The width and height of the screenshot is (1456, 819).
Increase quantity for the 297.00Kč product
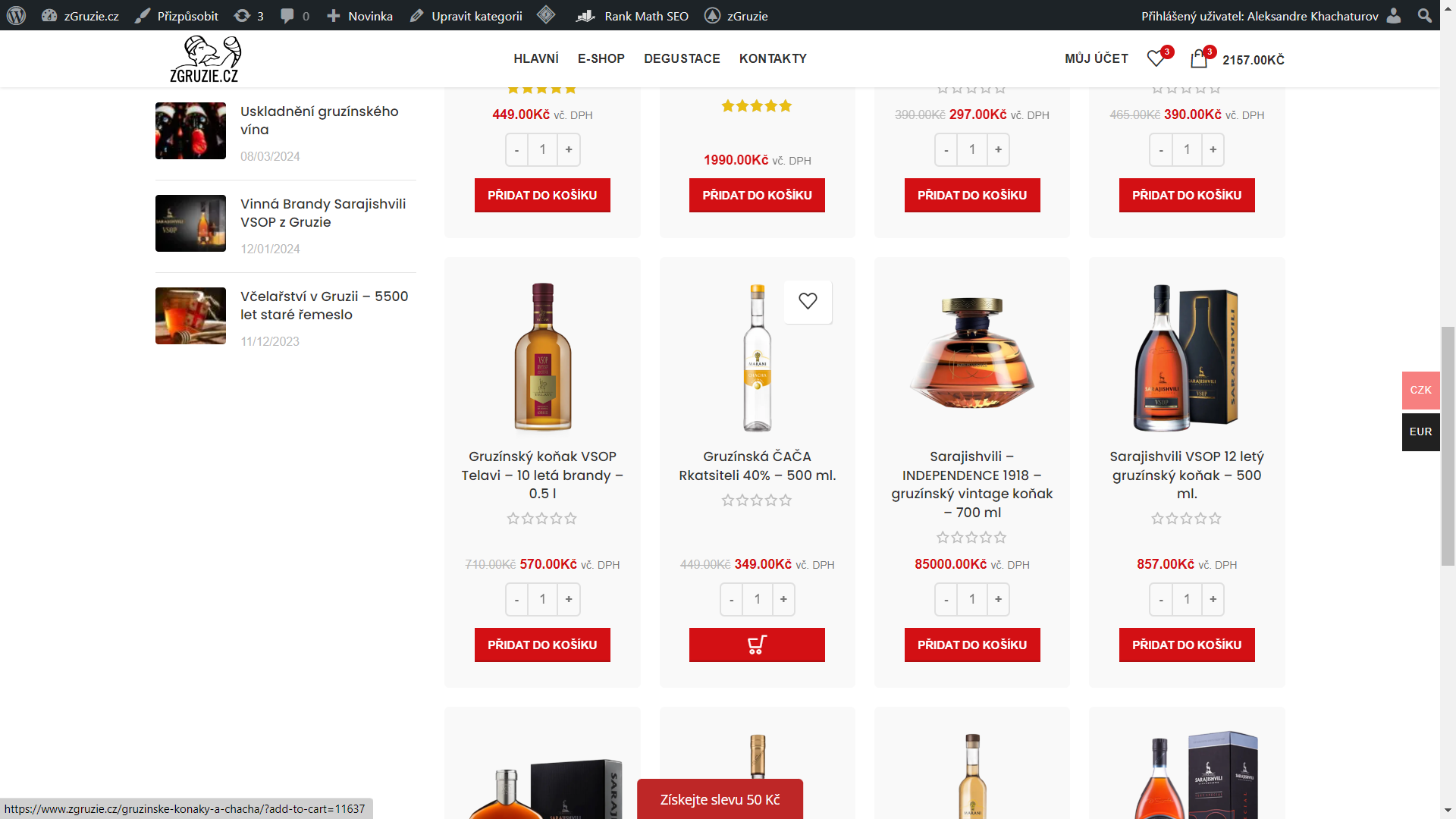click(998, 149)
